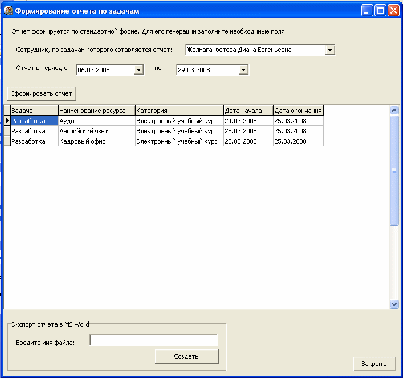The width and height of the screenshot is (404, 379).
Task: Click the Сформировать отчет button
Action: tap(42, 94)
